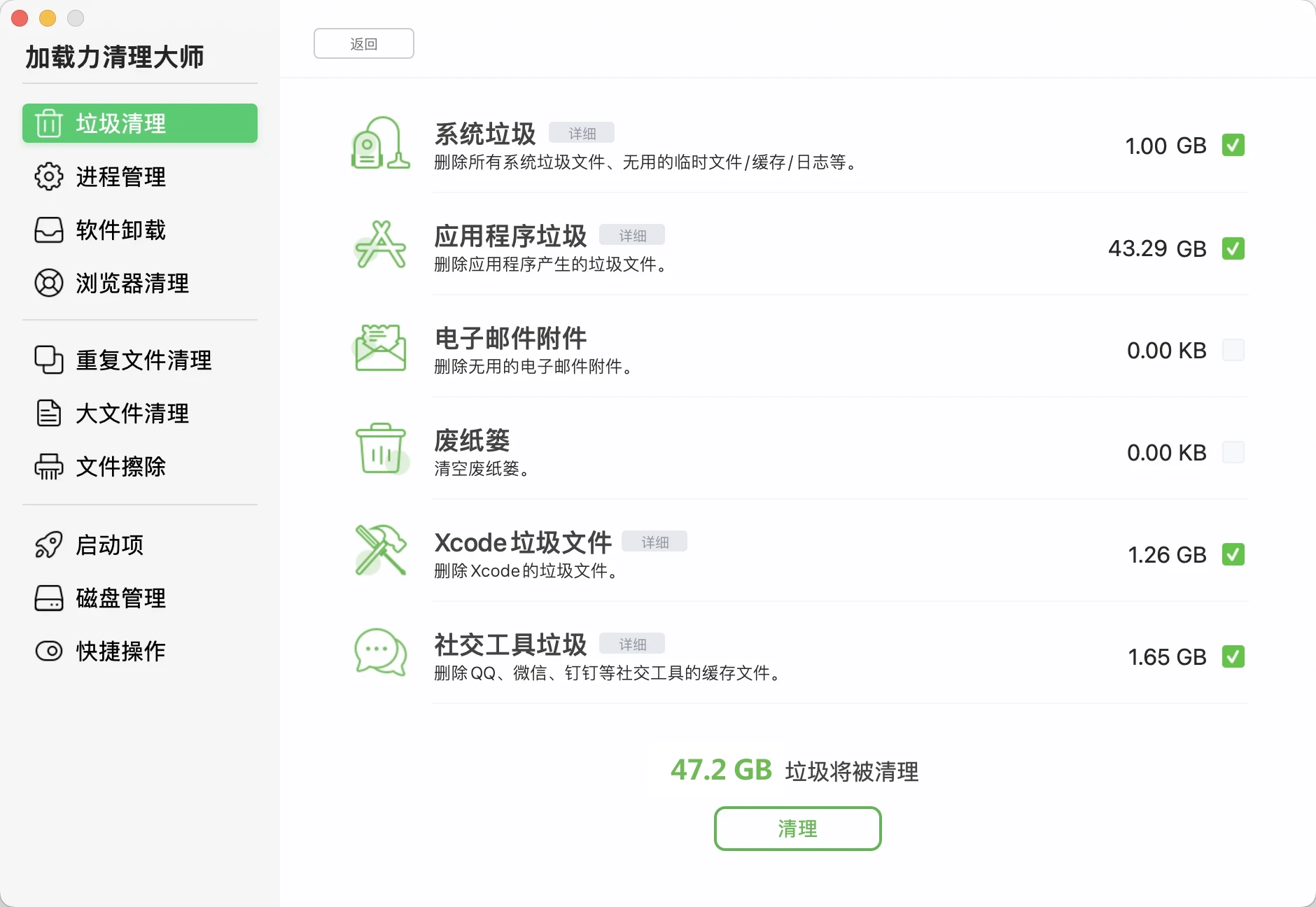
Task: Click the toggle-shaped icon beside 快捷操作
Action: pyautogui.click(x=48, y=651)
